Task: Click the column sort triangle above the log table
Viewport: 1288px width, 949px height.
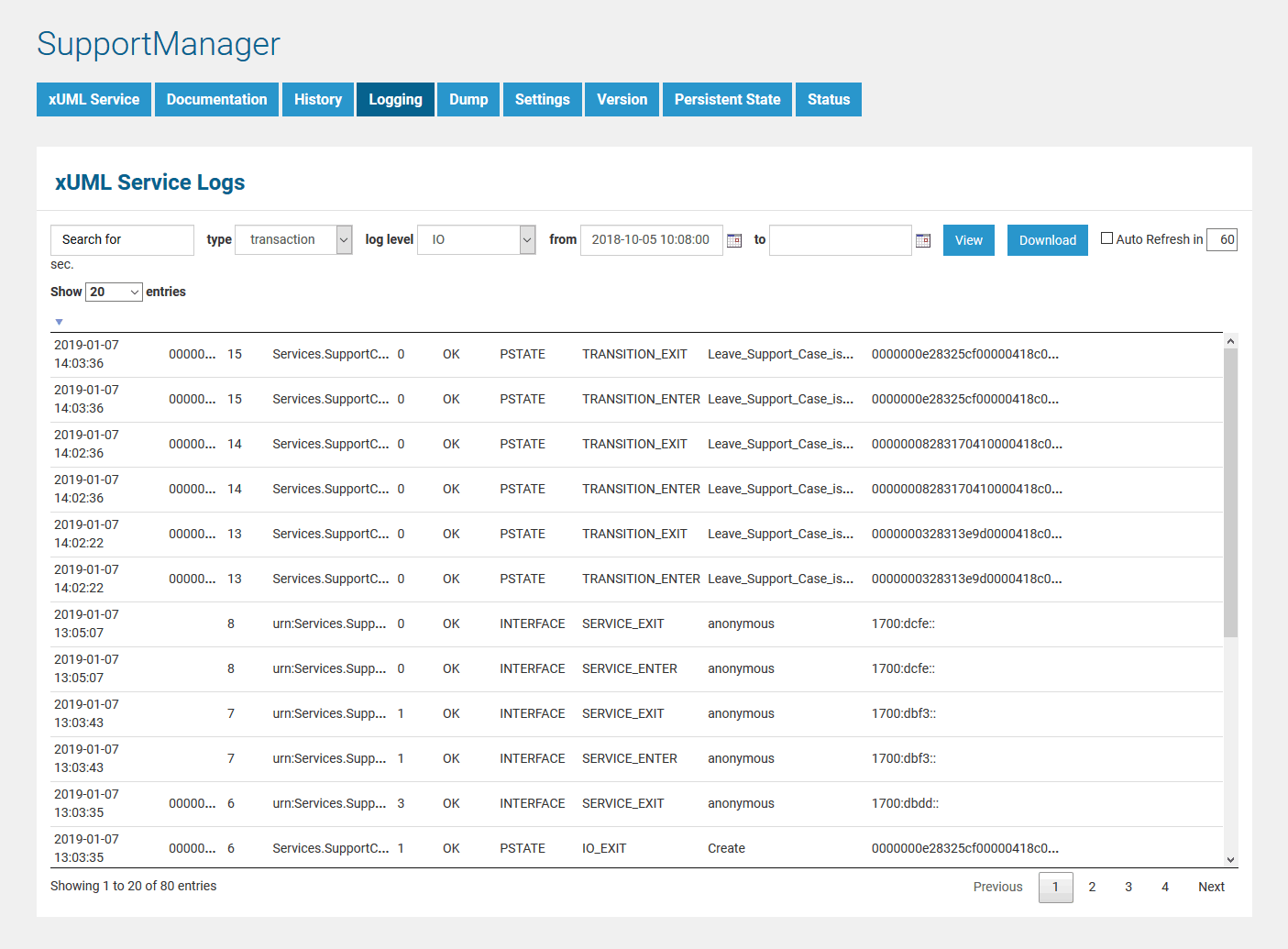Action: (59, 321)
